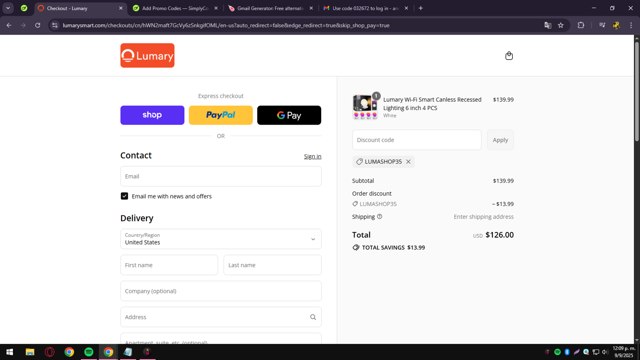The image size is (640, 360).
Task: Pay with Google Pay button
Action: pyautogui.click(x=289, y=115)
